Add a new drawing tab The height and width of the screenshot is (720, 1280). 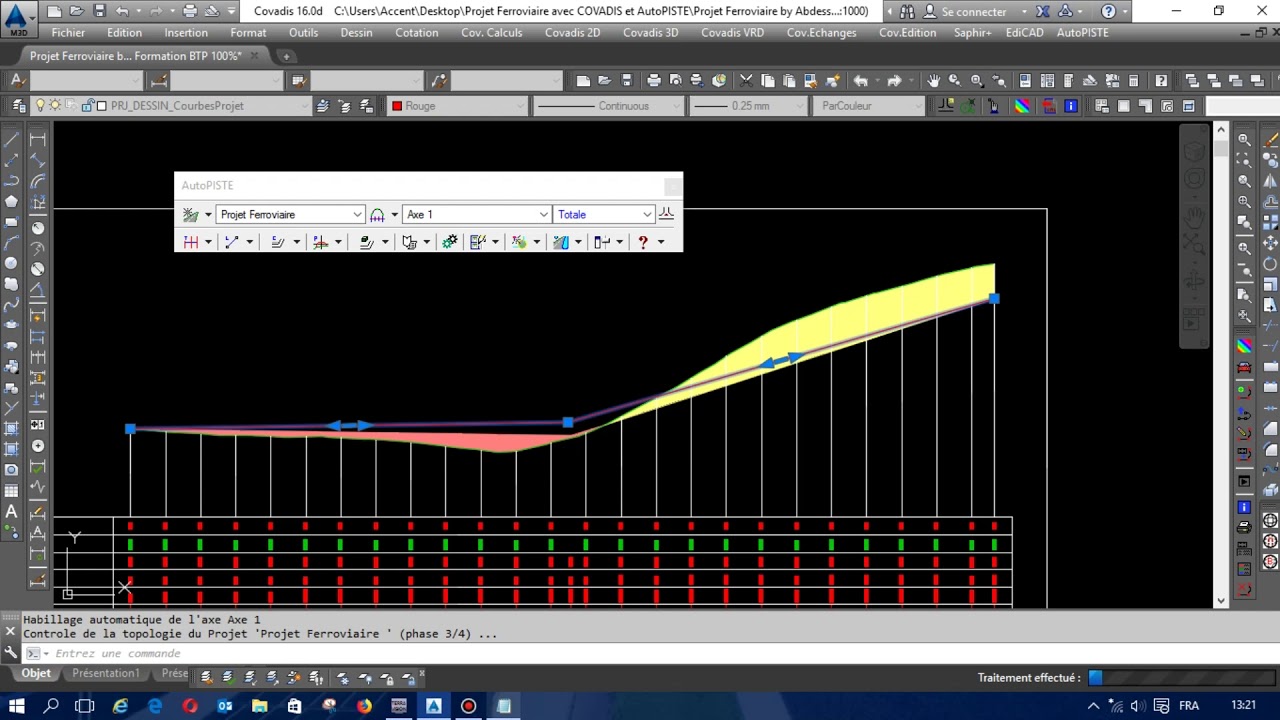[x=286, y=56]
